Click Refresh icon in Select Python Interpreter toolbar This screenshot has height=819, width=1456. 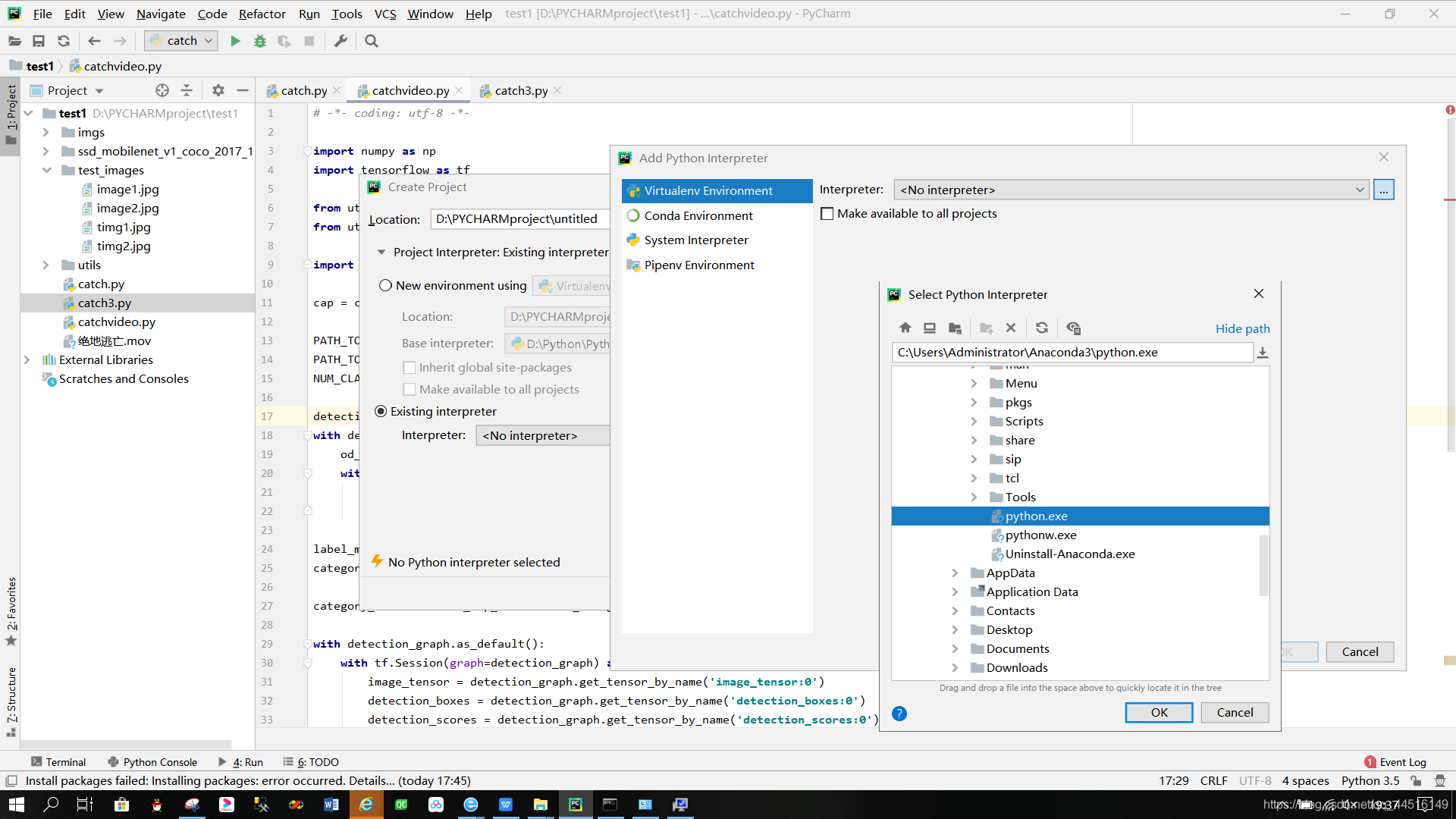(1042, 328)
